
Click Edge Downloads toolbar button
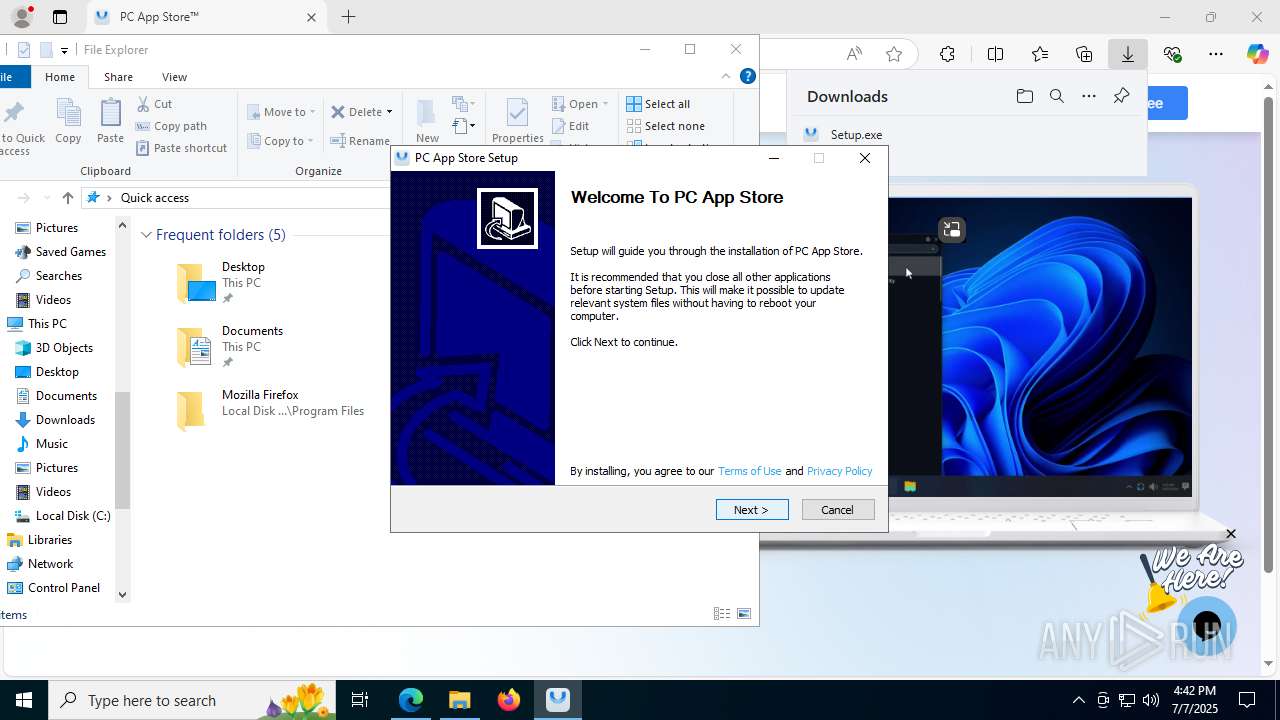click(x=1128, y=54)
